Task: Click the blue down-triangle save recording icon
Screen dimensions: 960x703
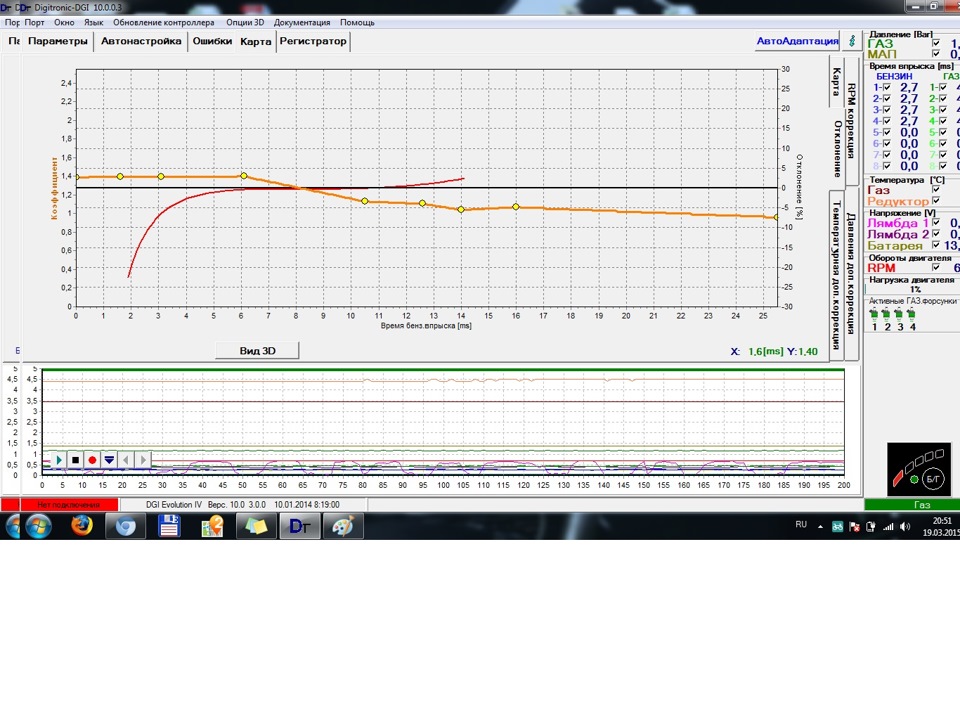Action: pos(109,459)
